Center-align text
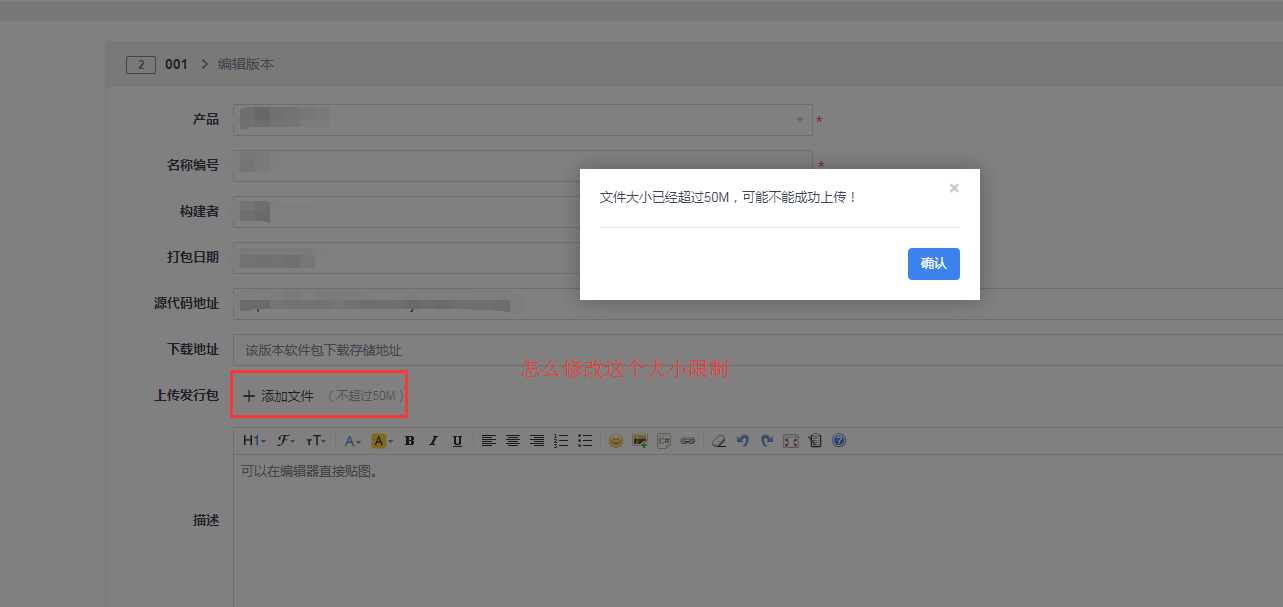Screen dimensions: 1283x607 coord(513,440)
